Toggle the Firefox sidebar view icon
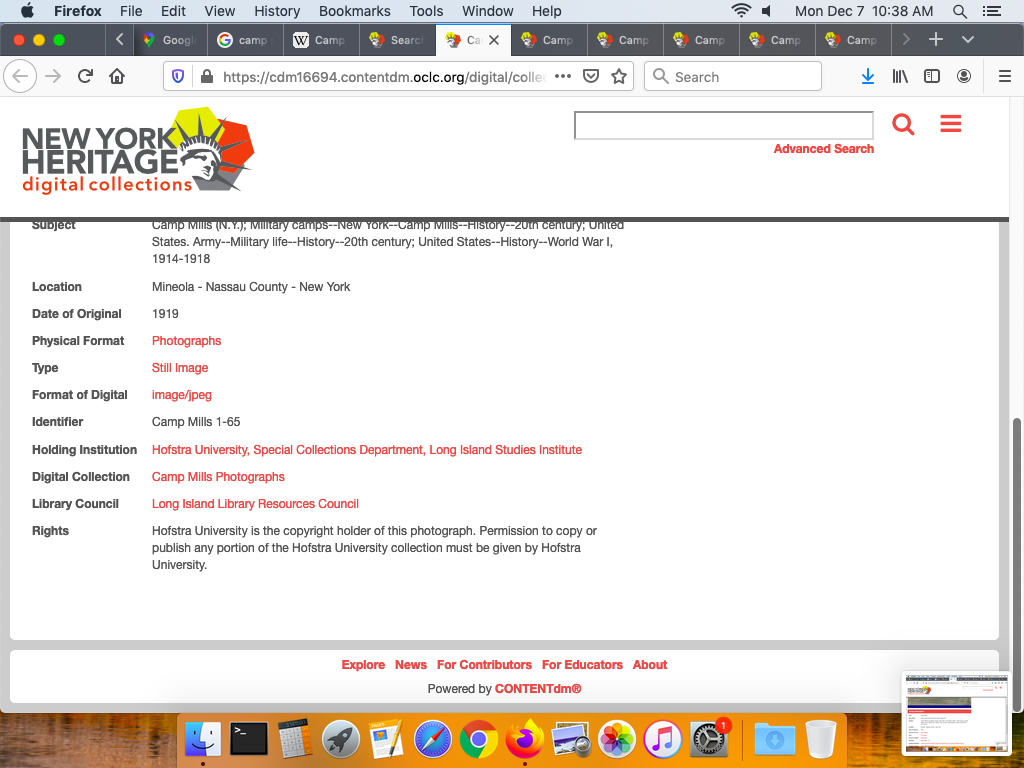Image resolution: width=1024 pixels, height=768 pixels. pyautogui.click(x=932, y=77)
